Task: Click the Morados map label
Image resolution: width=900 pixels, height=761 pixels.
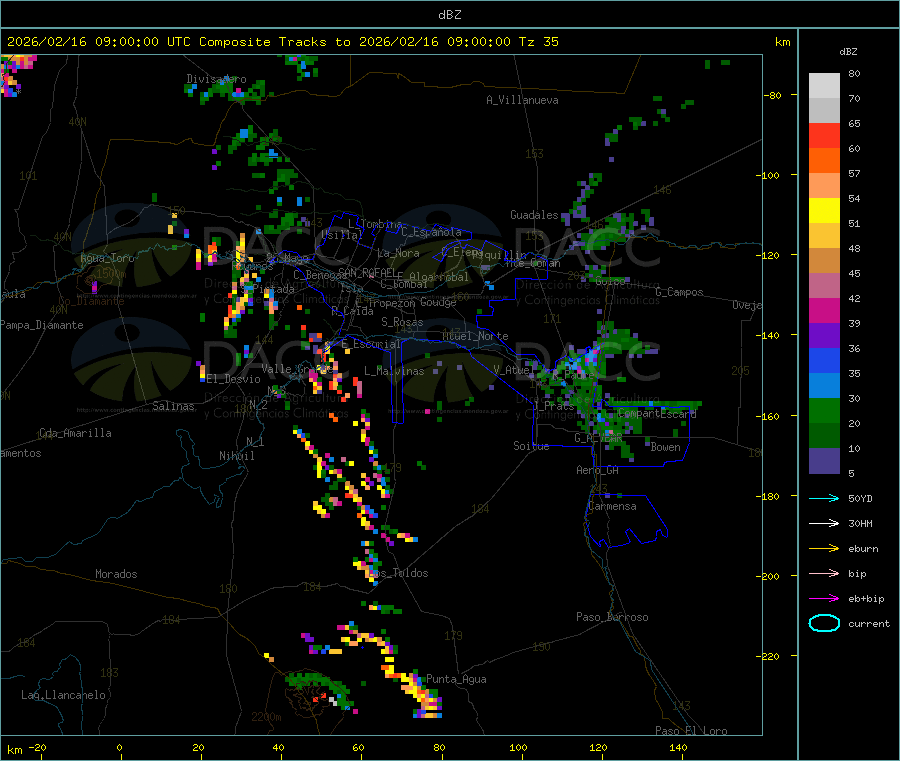Action: [116, 574]
